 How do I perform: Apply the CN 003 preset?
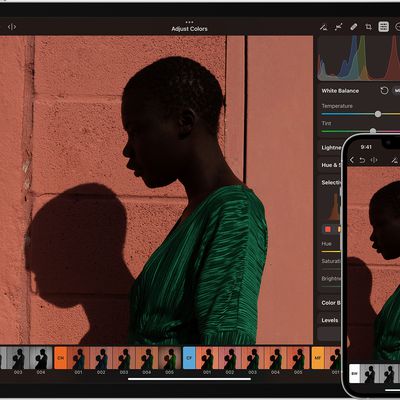tap(124, 358)
